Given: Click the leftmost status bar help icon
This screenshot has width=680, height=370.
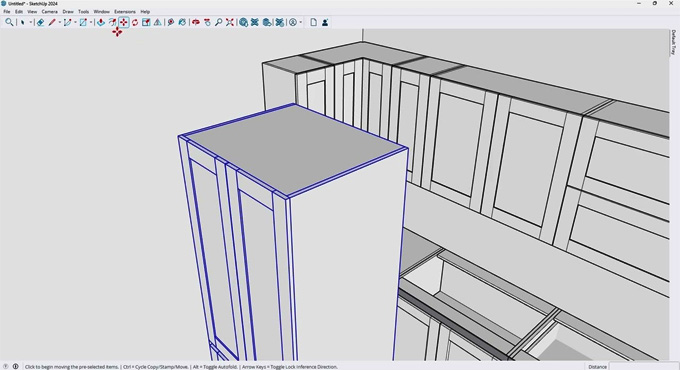Looking at the screenshot, I should (x=6, y=367).
